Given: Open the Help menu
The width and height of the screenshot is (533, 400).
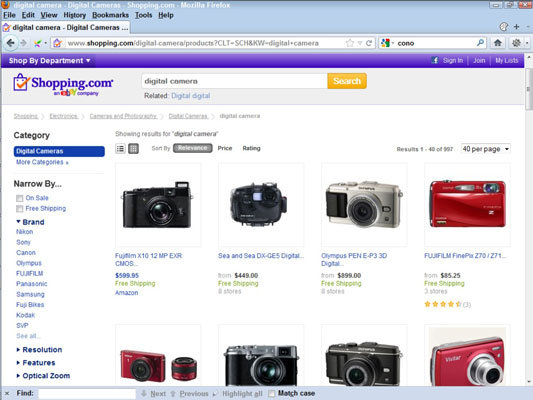Looking at the screenshot, I should pyautogui.click(x=166, y=15).
